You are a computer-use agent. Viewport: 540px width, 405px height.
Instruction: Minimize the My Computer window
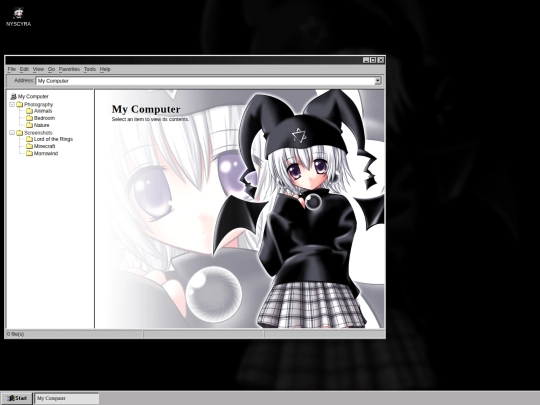click(366, 60)
